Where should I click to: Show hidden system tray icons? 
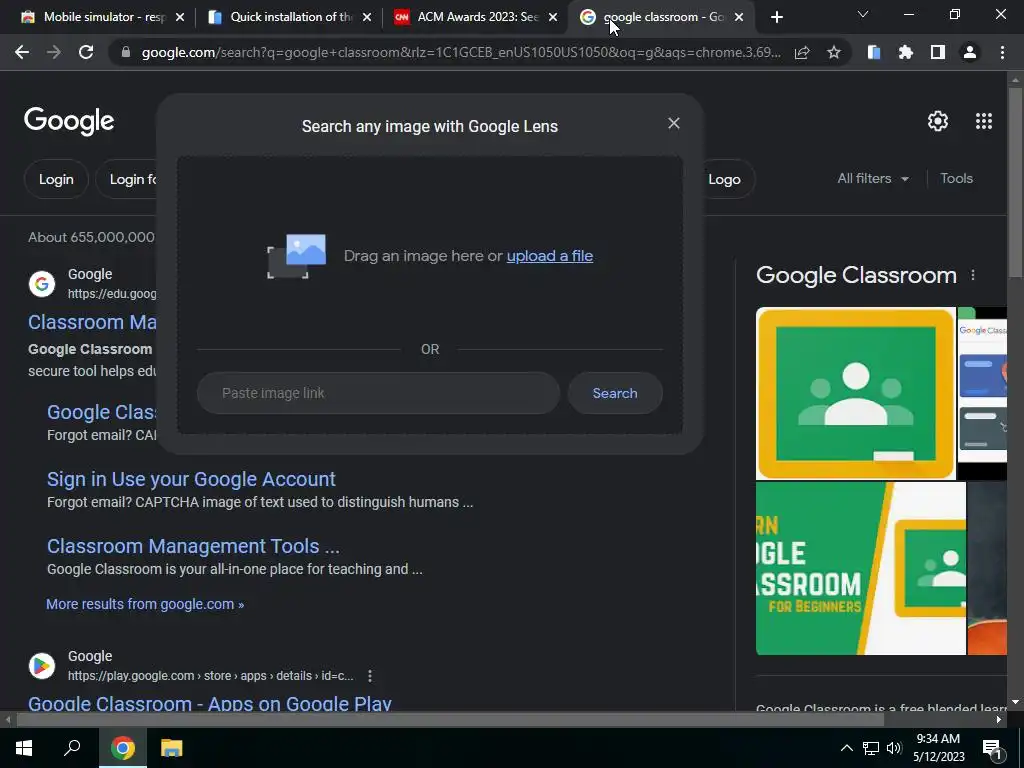click(846, 748)
